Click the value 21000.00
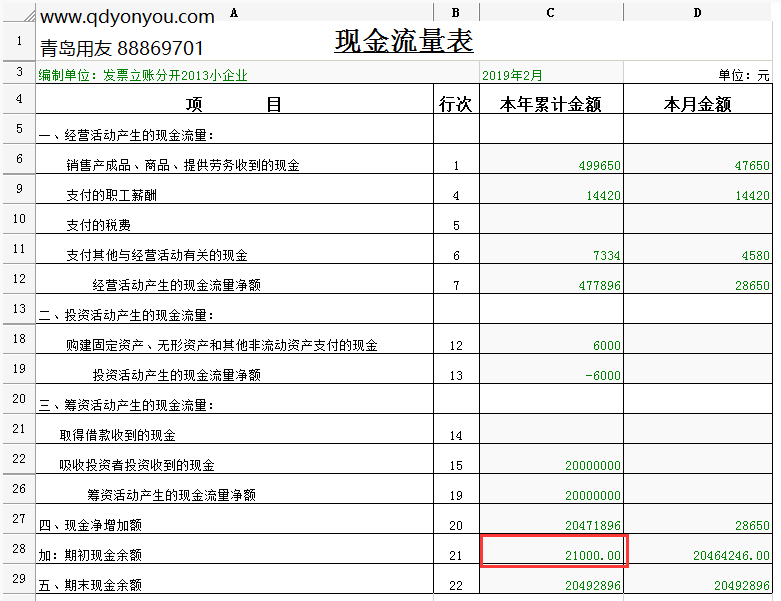The width and height of the screenshot is (781, 601). point(593,556)
